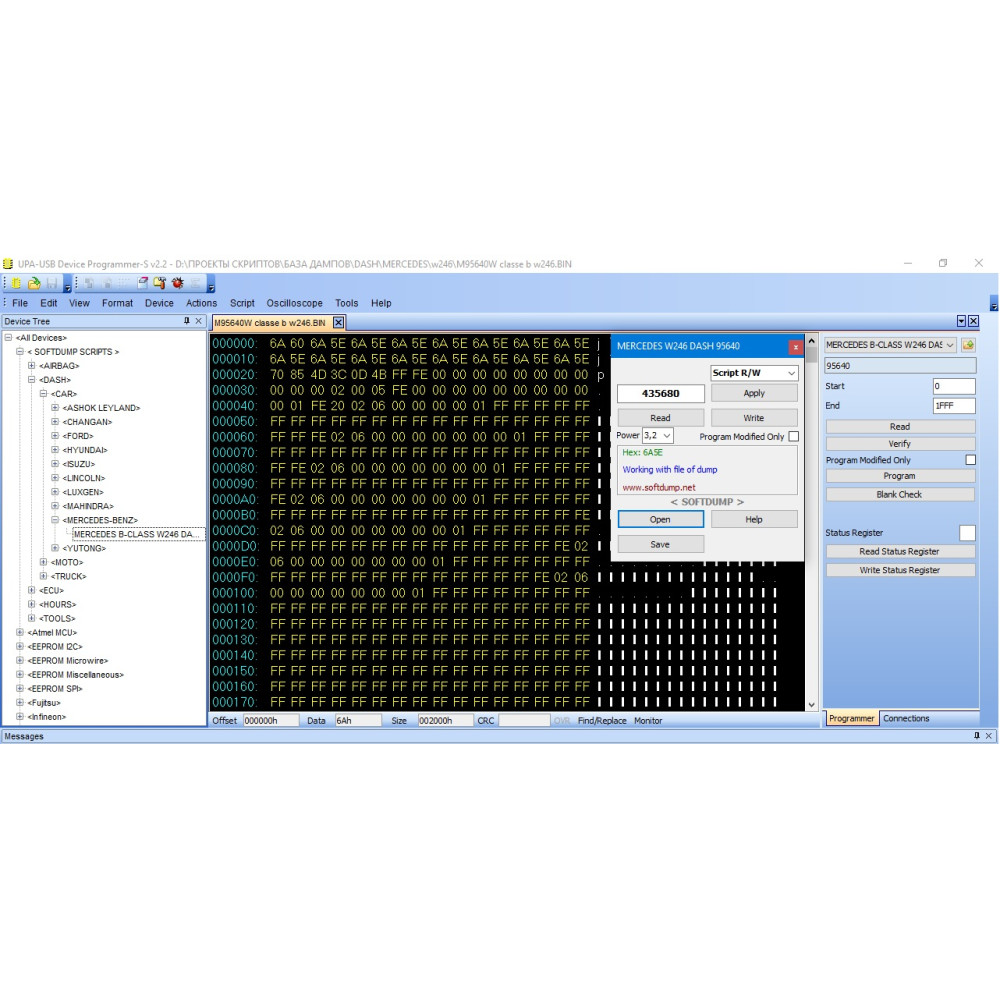The image size is (1000, 1000).
Task: Click Write in the W246 dash dialog
Action: click(x=754, y=418)
